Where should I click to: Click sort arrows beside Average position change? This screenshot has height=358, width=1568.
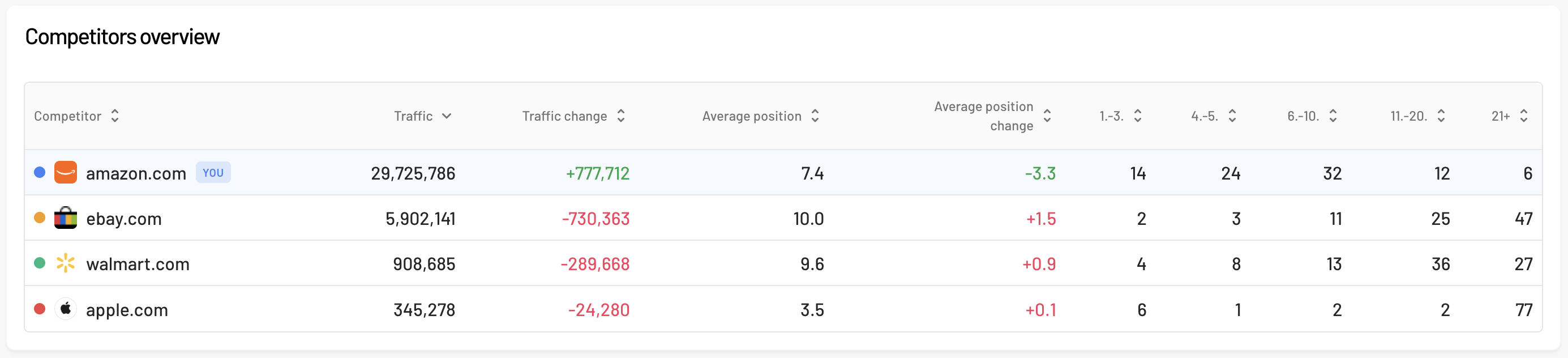point(1047,116)
